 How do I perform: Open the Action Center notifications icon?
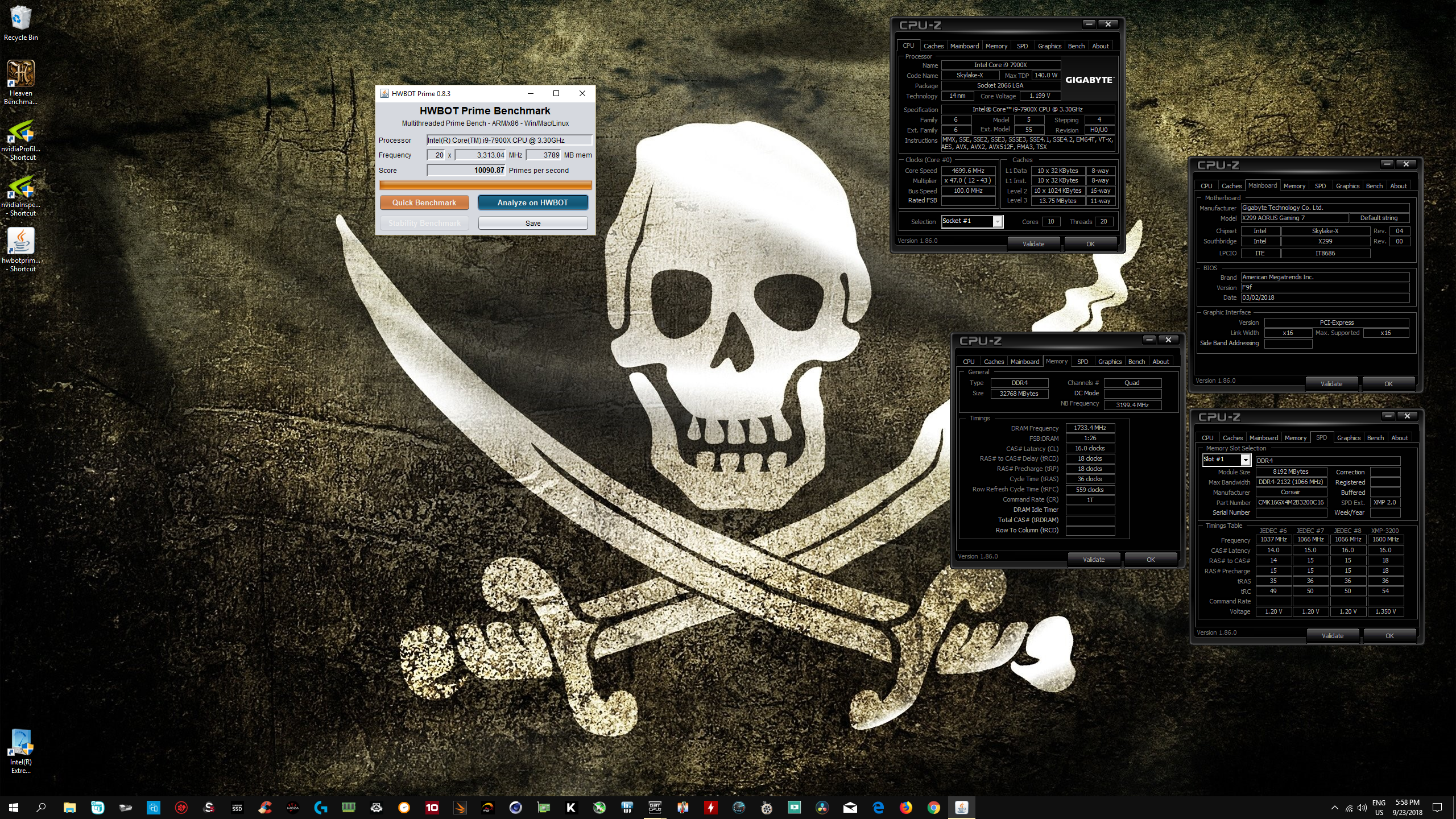[x=1437, y=808]
